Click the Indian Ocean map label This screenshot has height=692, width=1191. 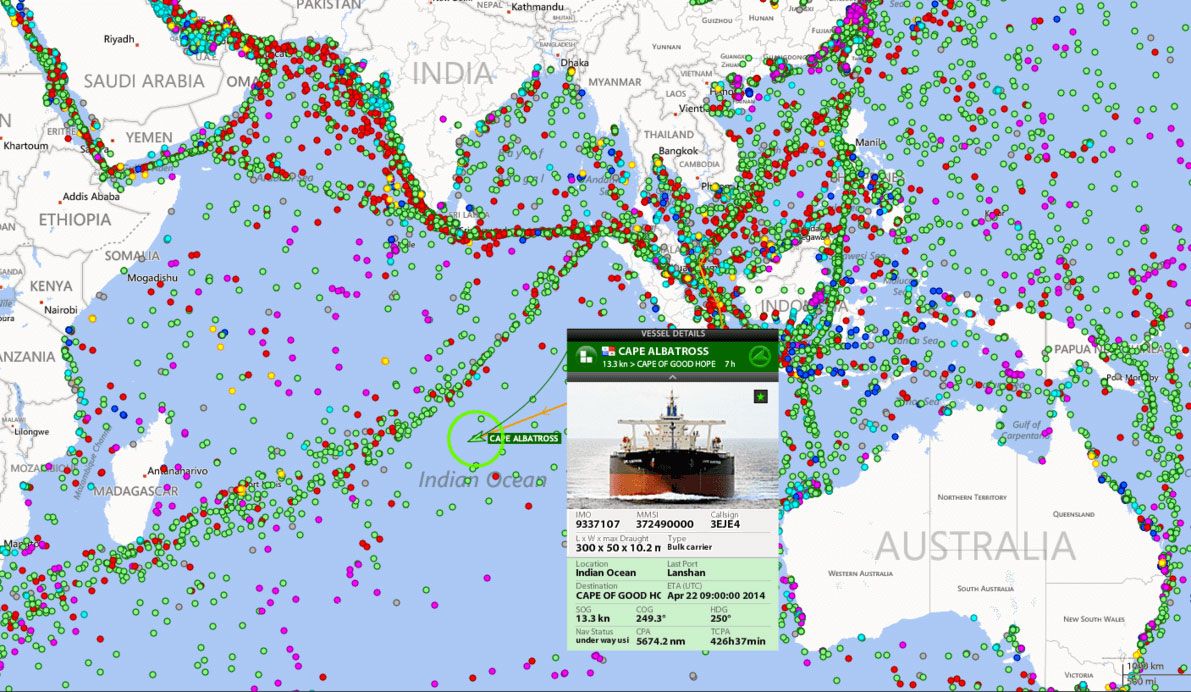pos(482,480)
